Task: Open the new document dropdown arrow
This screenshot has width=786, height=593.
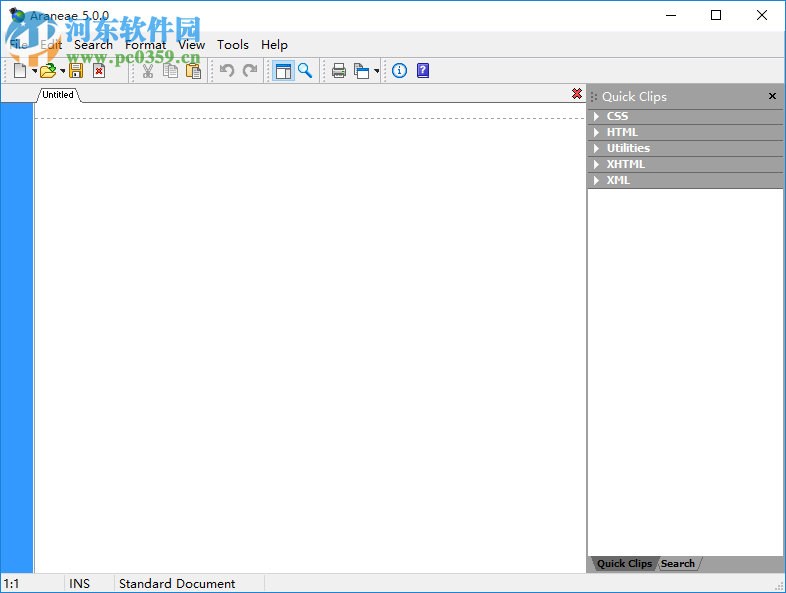Action: 34,71
